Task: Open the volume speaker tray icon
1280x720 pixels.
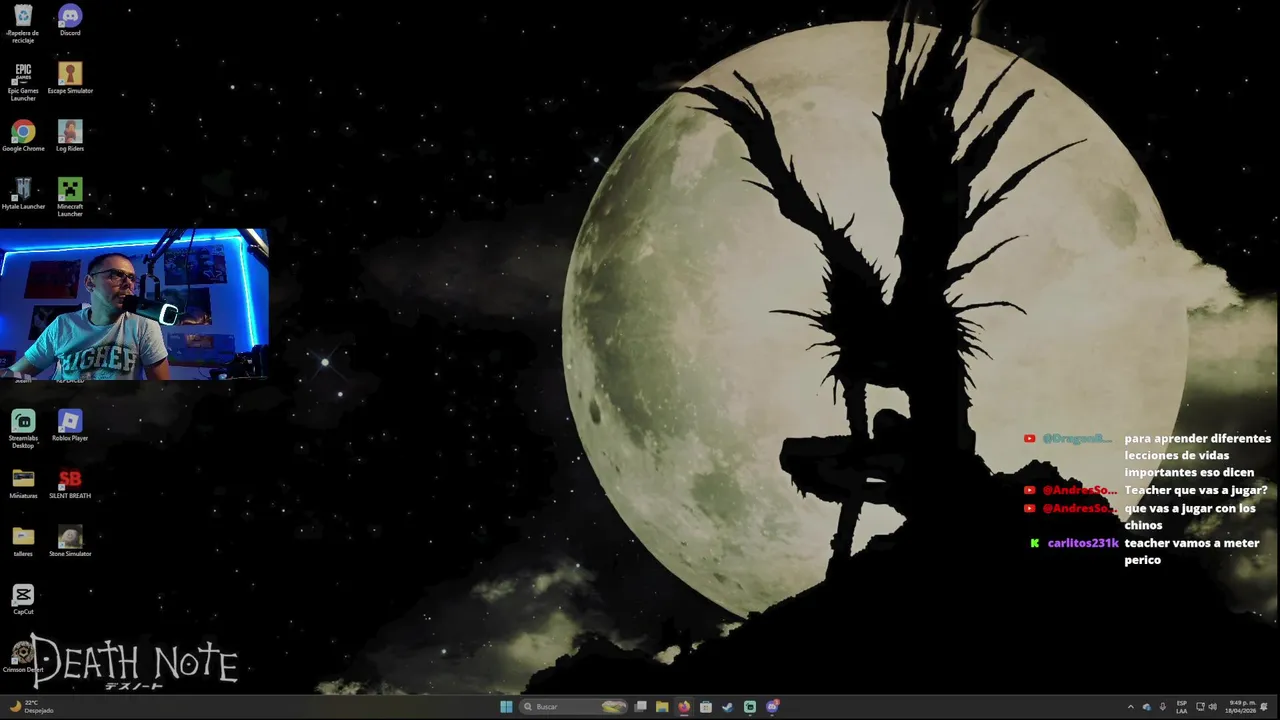Action: pyautogui.click(x=1213, y=707)
